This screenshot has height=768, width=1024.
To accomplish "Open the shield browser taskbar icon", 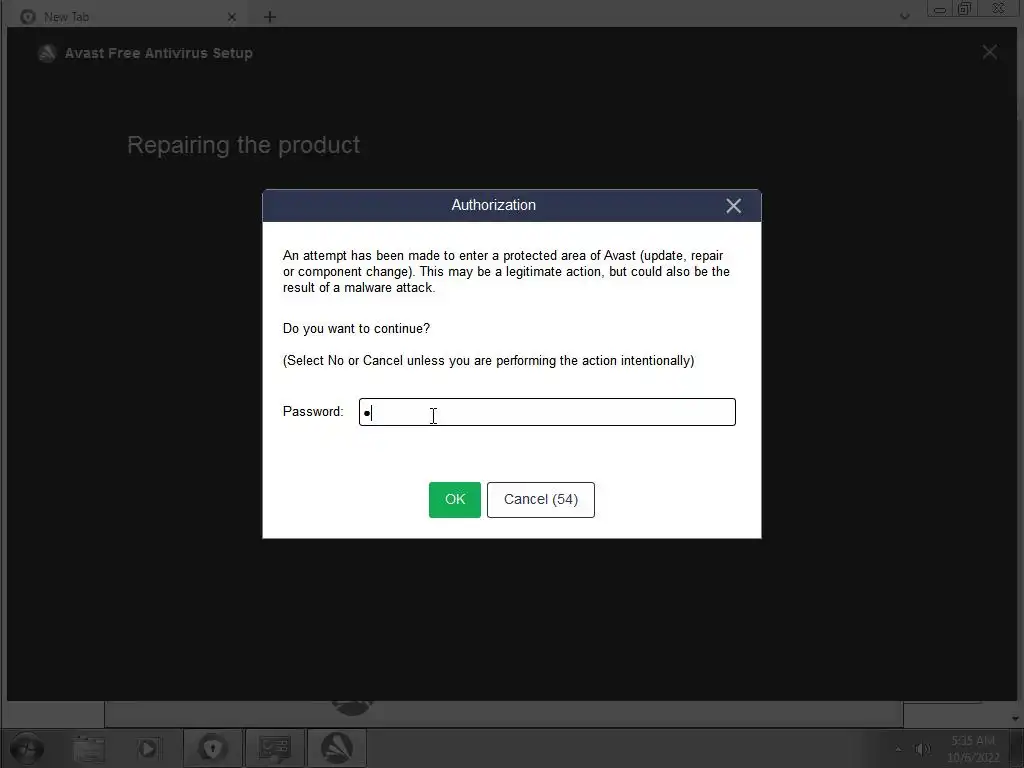I will pos(212,748).
